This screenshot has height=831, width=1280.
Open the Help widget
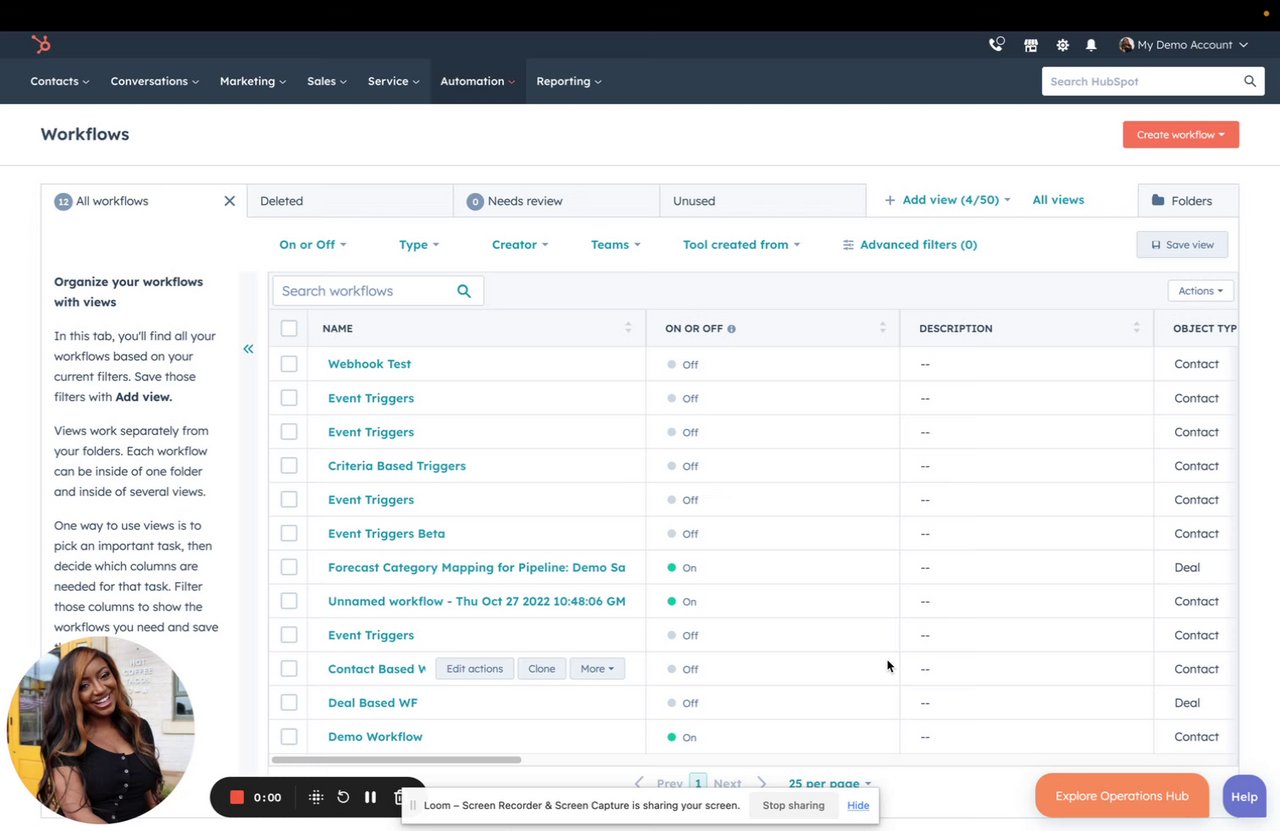pos(1244,797)
